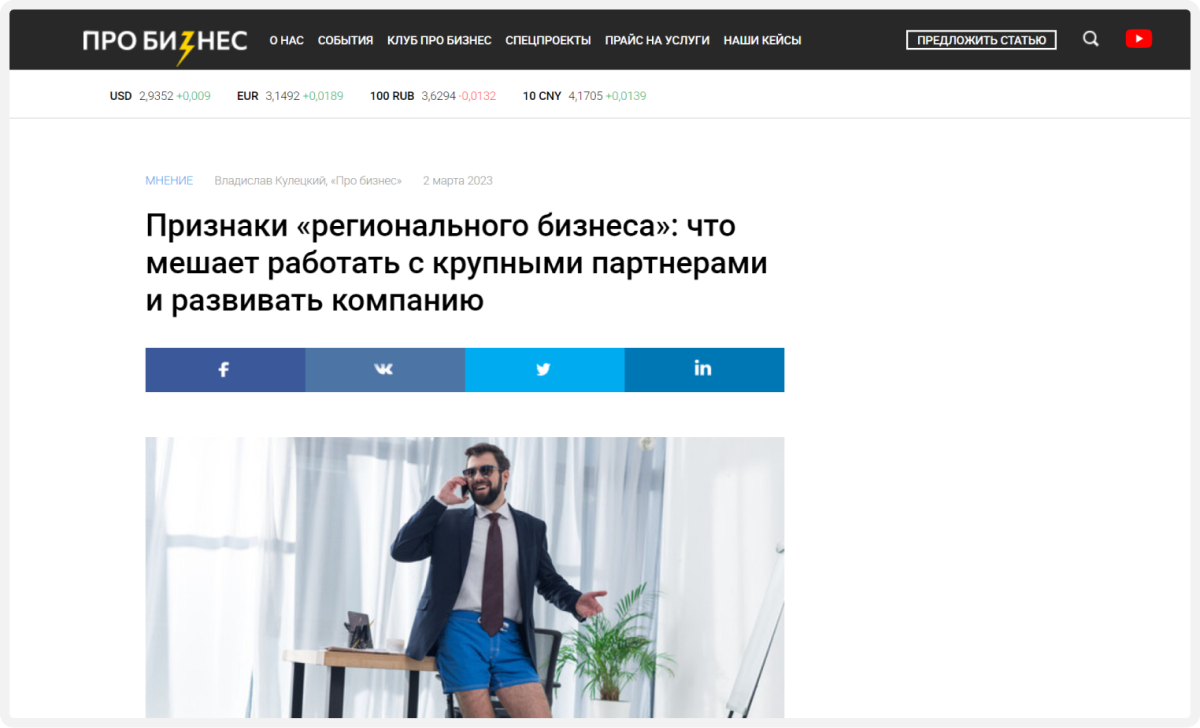The image size is (1200, 728).
Task: Go to КЛУБ ПРО БИЗНЕС section
Action: pos(439,40)
